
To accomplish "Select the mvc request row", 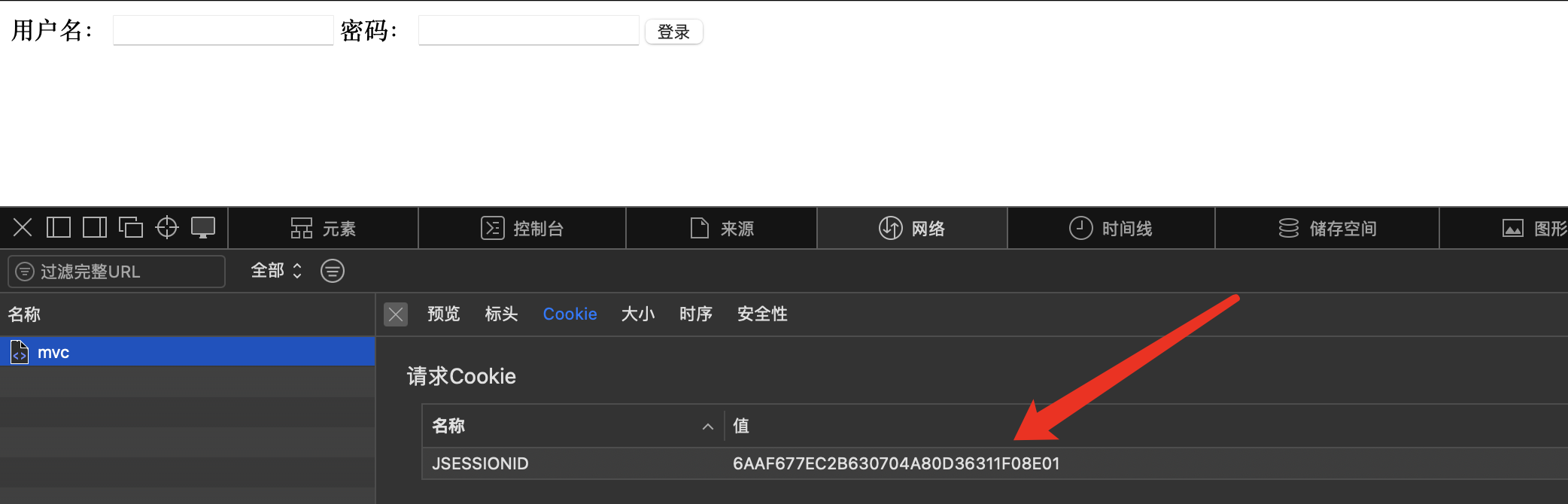I will (x=187, y=352).
